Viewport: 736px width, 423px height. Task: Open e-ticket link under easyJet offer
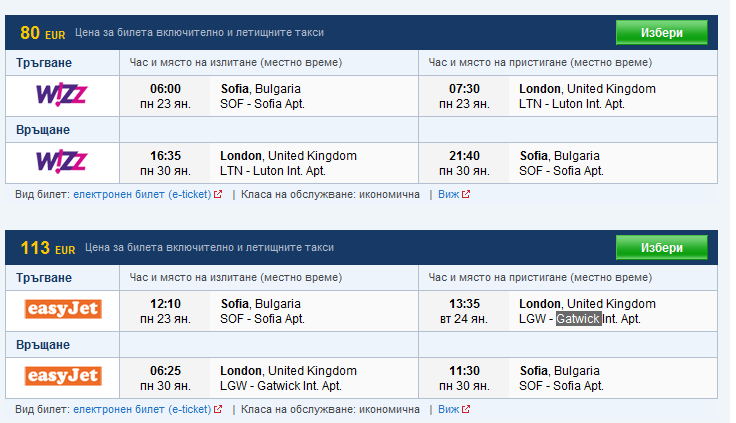coord(142,409)
